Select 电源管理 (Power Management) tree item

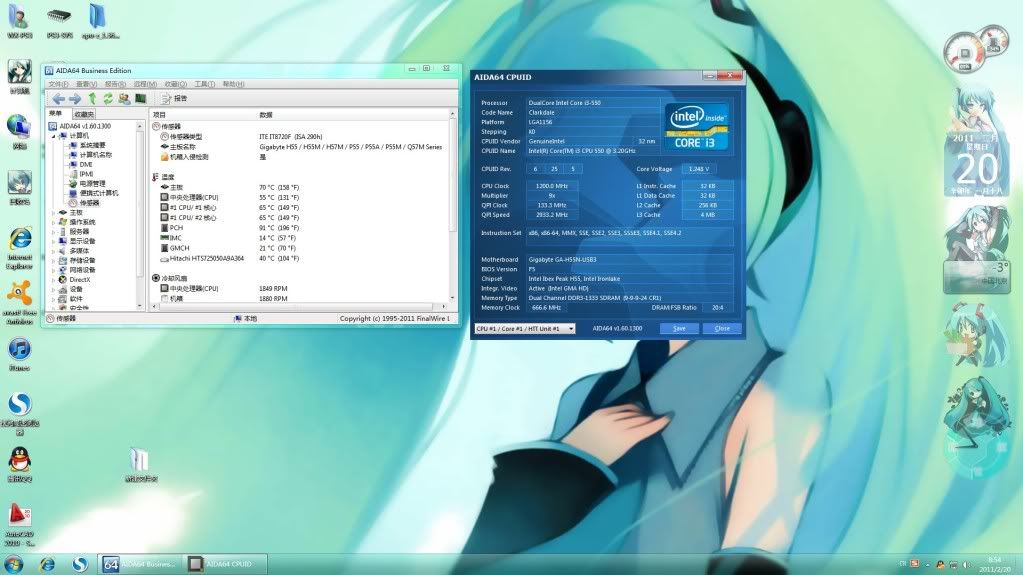[x=92, y=183]
